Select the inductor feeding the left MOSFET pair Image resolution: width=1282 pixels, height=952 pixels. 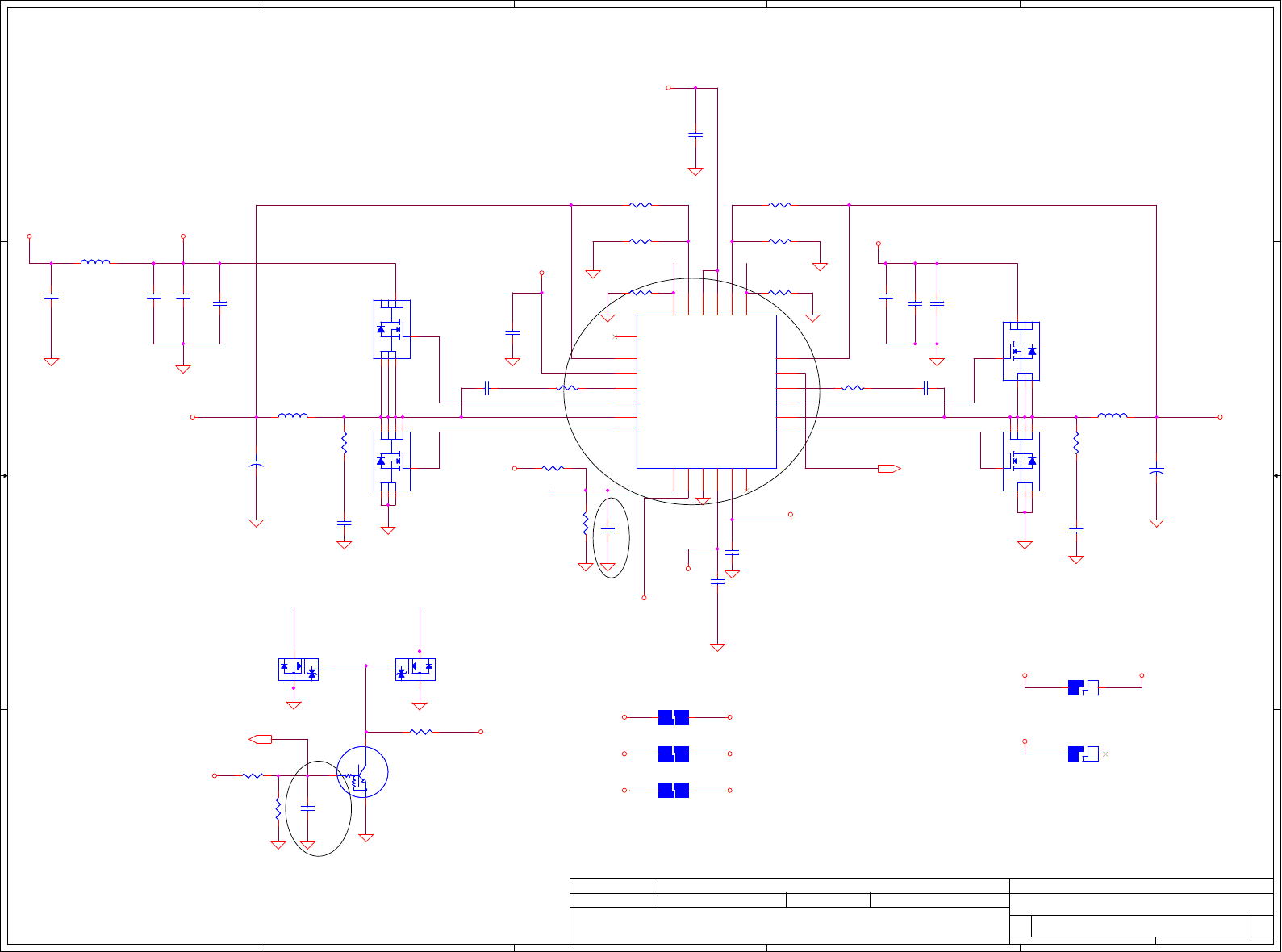pyautogui.click(x=293, y=415)
